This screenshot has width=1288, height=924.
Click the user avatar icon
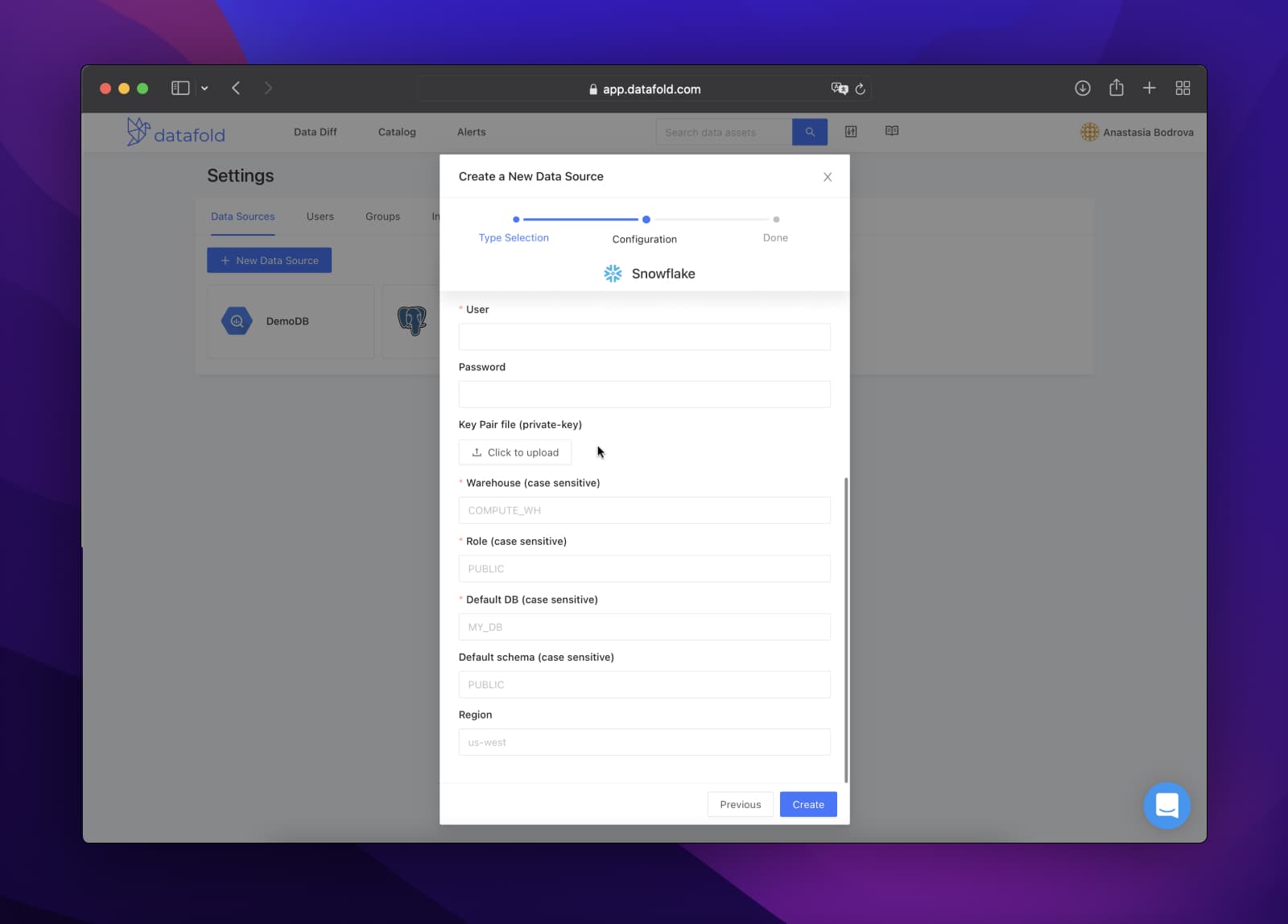click(1089, 132)
